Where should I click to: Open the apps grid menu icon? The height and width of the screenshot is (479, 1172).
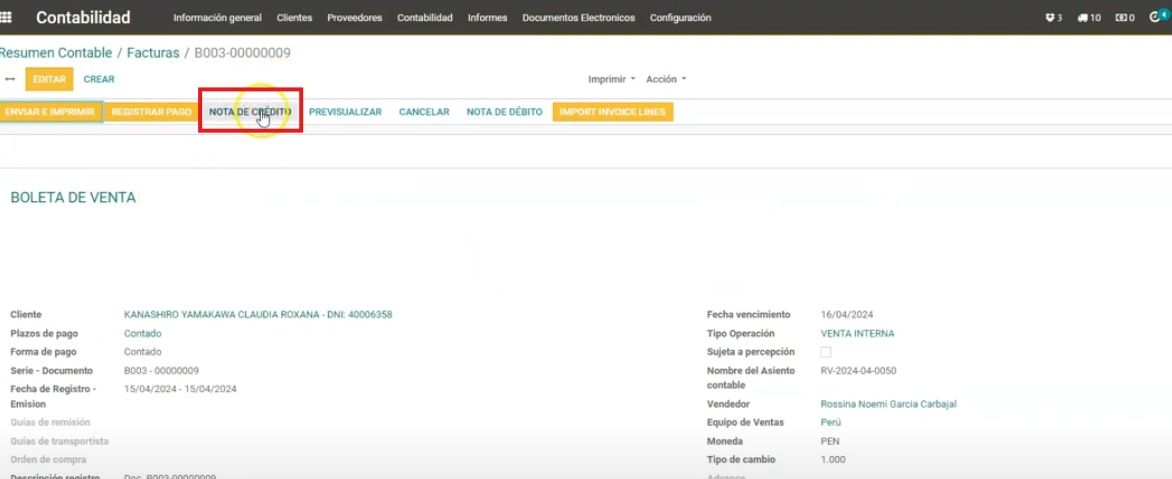click(5, 18)
